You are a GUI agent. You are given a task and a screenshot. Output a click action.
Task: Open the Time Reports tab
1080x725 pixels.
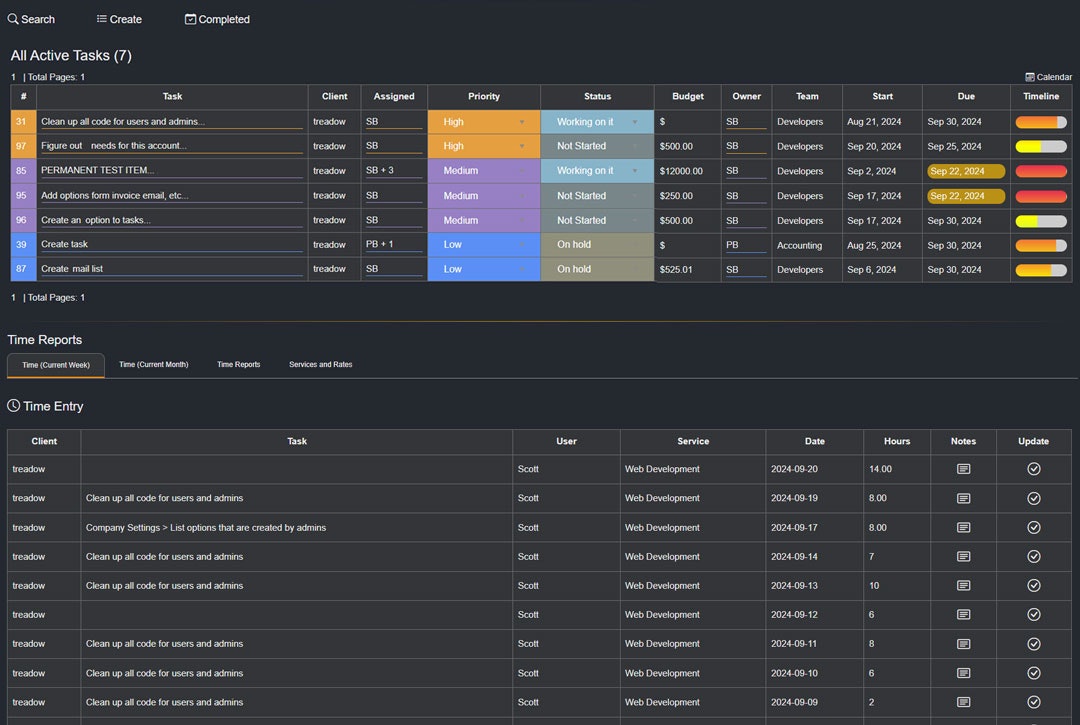point(238,364)
